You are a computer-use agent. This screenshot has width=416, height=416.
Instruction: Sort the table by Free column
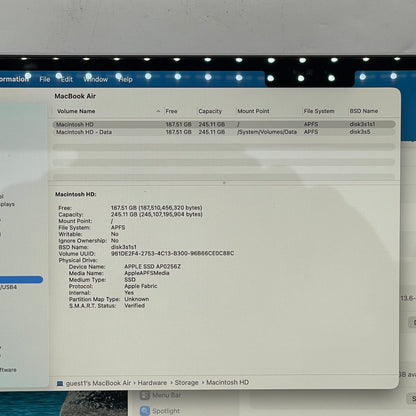pyautogui.click(x=171, y=111)
